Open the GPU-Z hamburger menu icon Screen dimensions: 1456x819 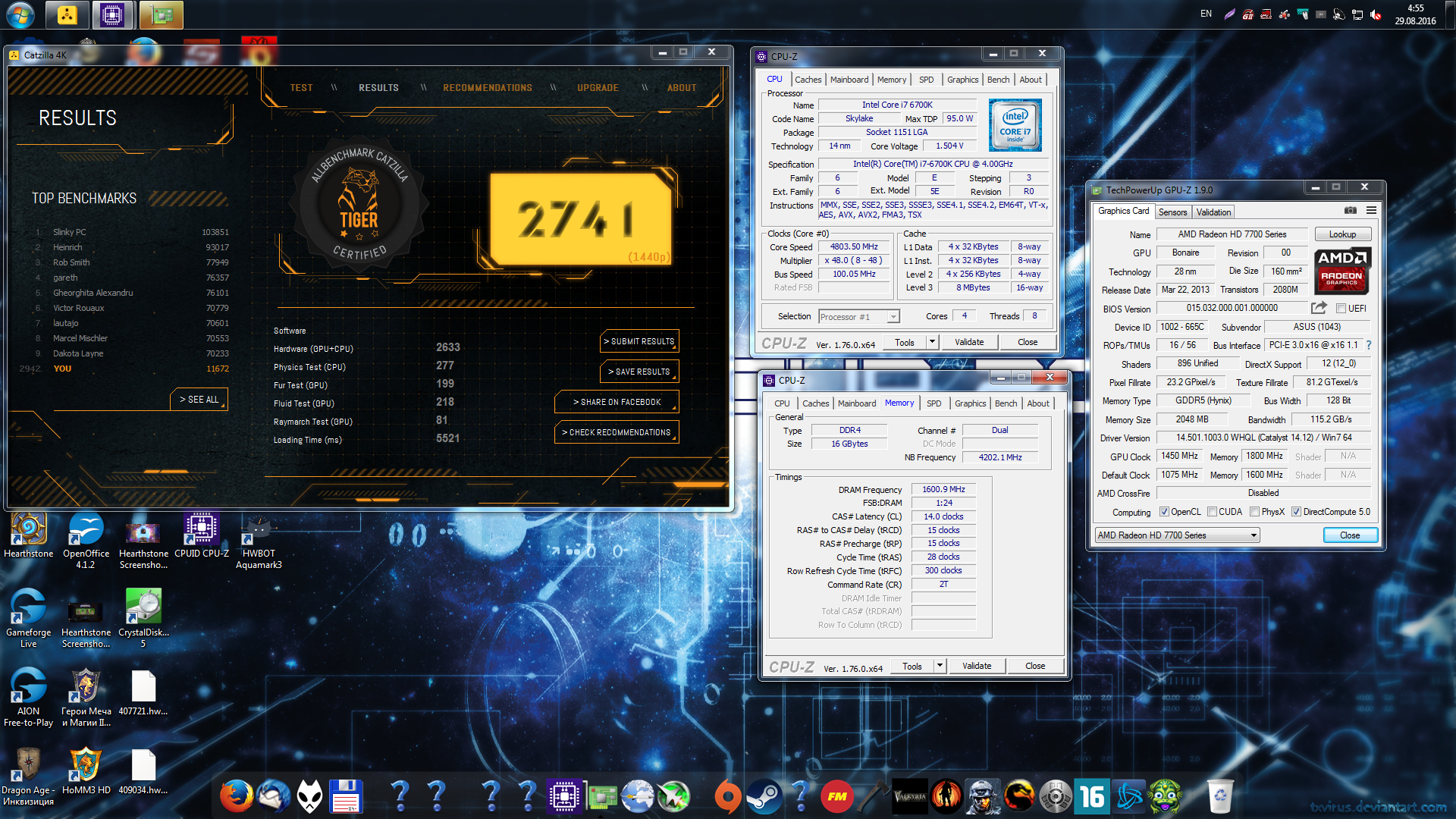[1371, 211]
